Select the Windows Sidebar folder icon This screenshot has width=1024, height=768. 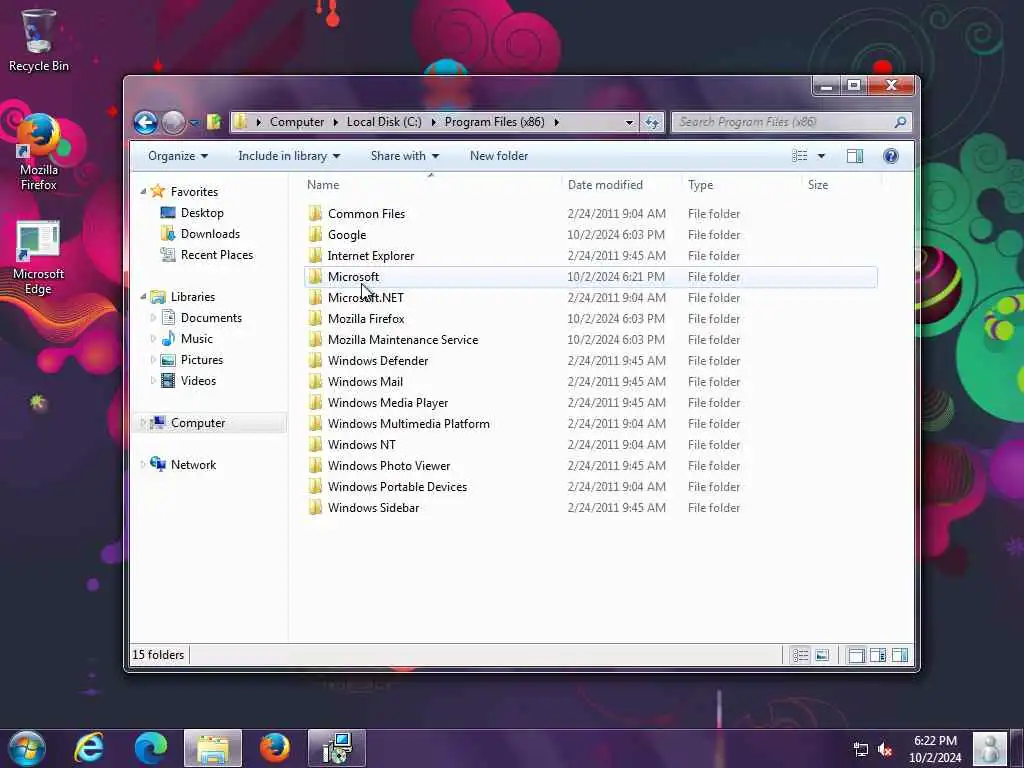[315, 507]
